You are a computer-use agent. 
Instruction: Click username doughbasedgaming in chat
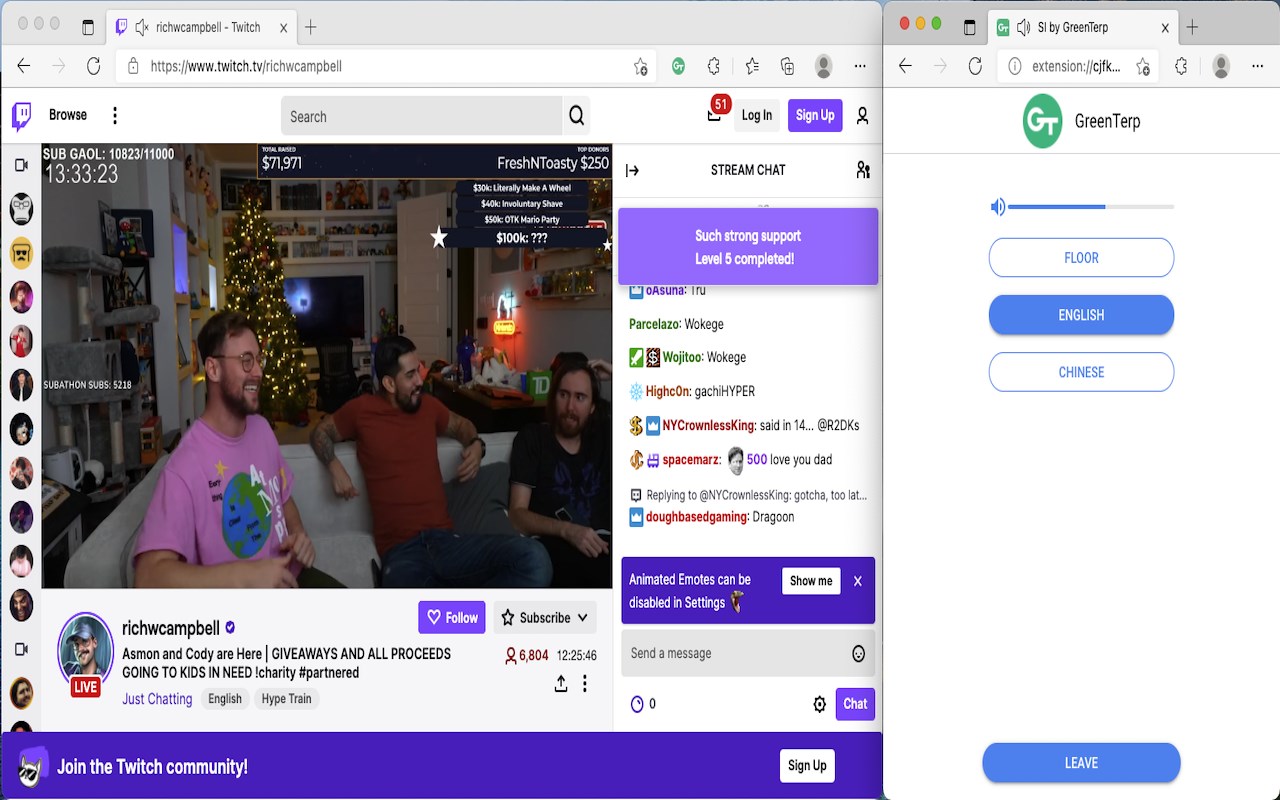(697, 517)
